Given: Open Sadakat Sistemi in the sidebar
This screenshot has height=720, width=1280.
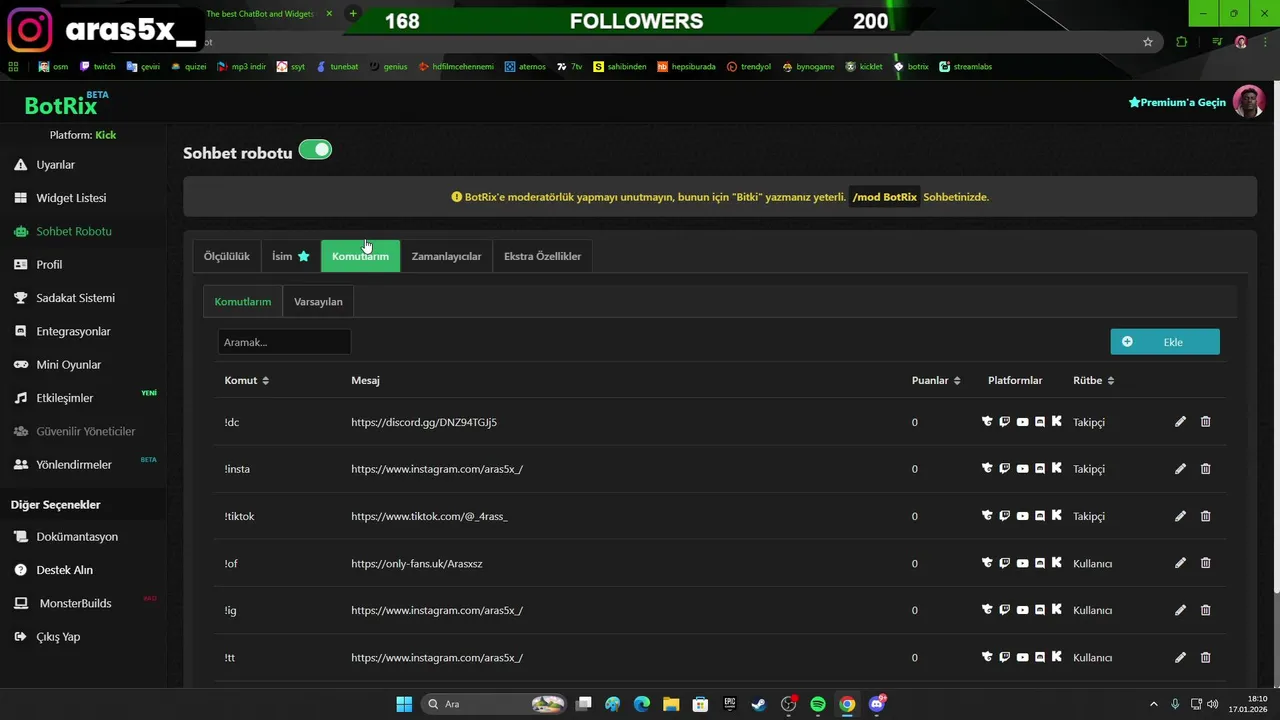Looking at the screenshot, I should coord(75,298).
